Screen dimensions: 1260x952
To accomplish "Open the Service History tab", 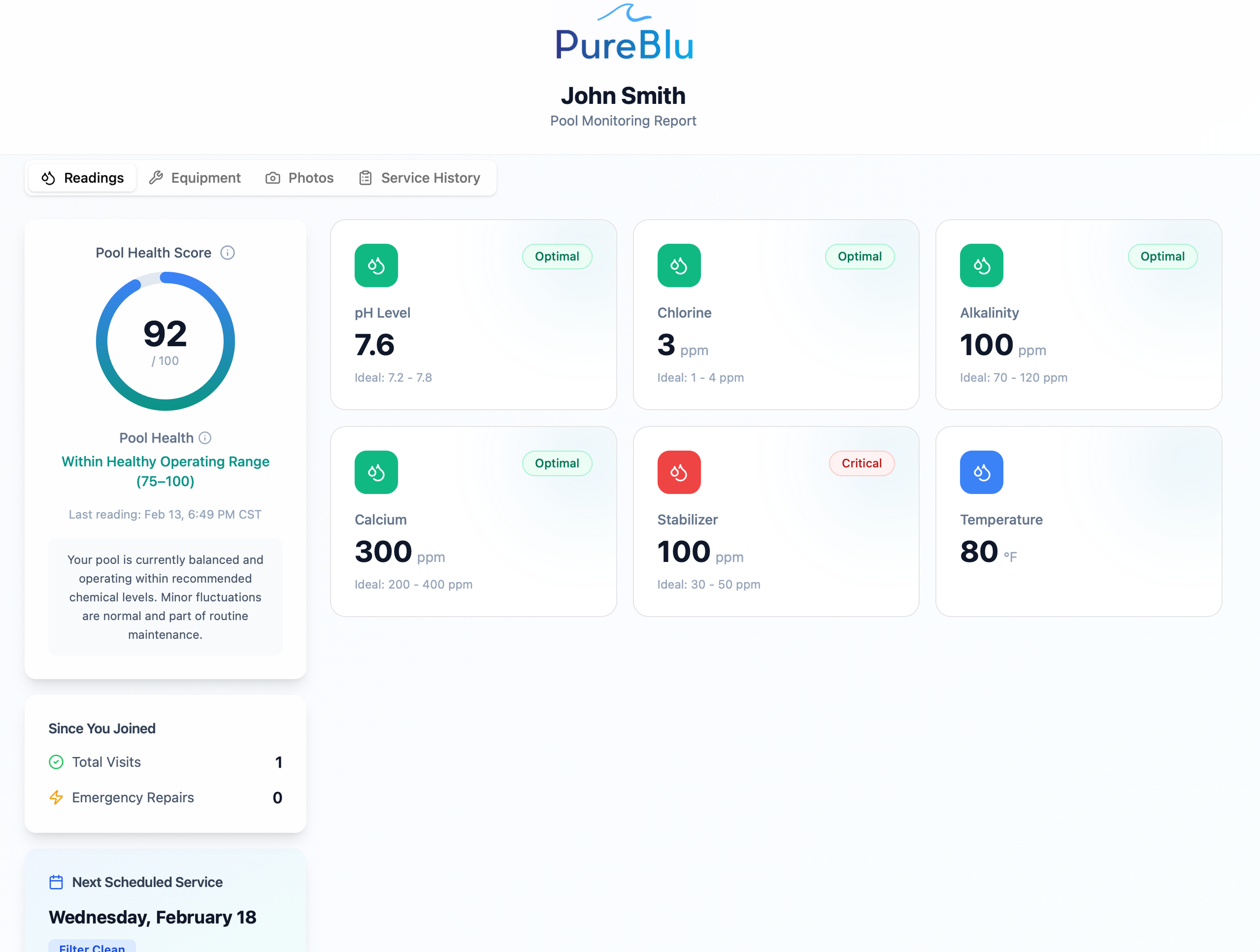I will 419,178.
